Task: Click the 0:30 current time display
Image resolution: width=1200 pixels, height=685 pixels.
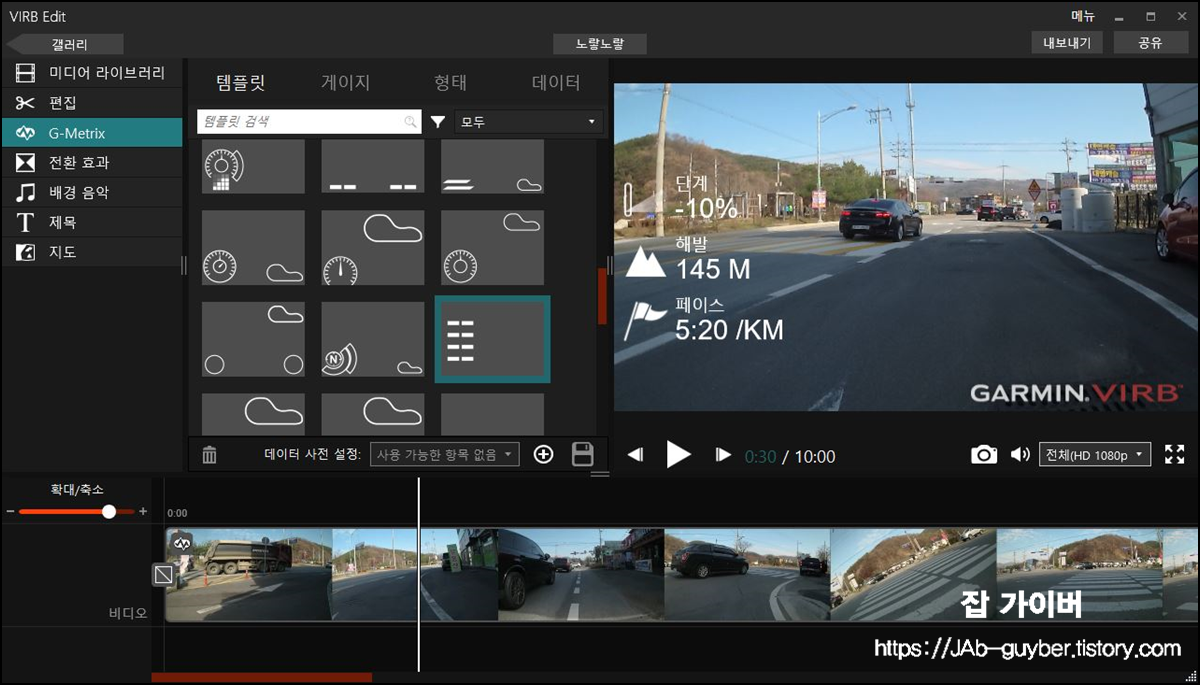Action: coord(760,457)
